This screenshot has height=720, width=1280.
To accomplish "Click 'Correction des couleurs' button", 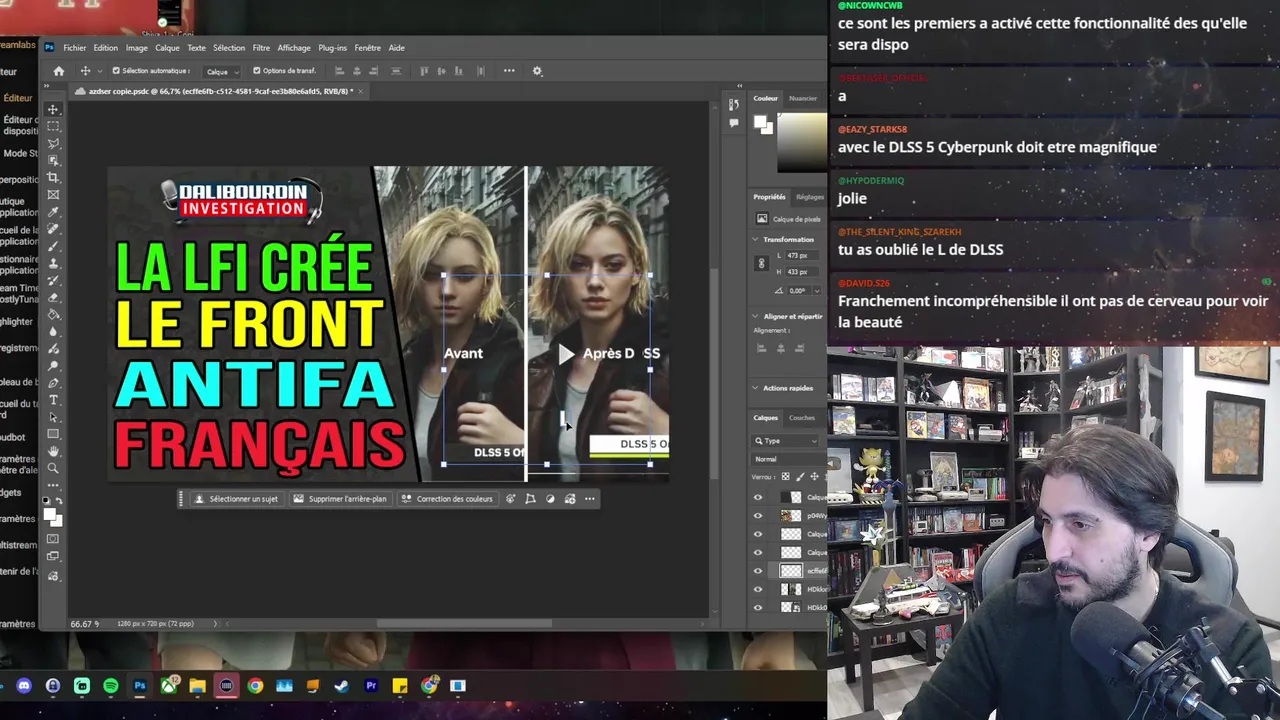I will click(447, 499).
